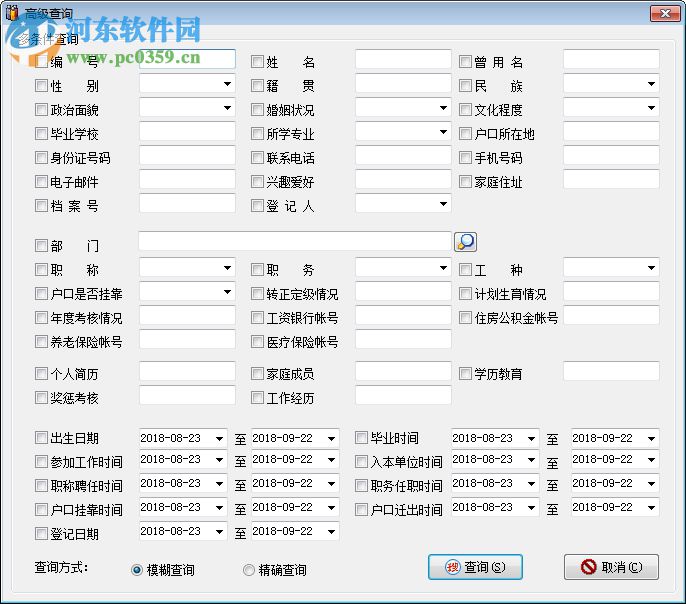Open 户口挂靠时间 end date picker arrow
The height and width of the screenshot is (604, 686).
point(331,508)
